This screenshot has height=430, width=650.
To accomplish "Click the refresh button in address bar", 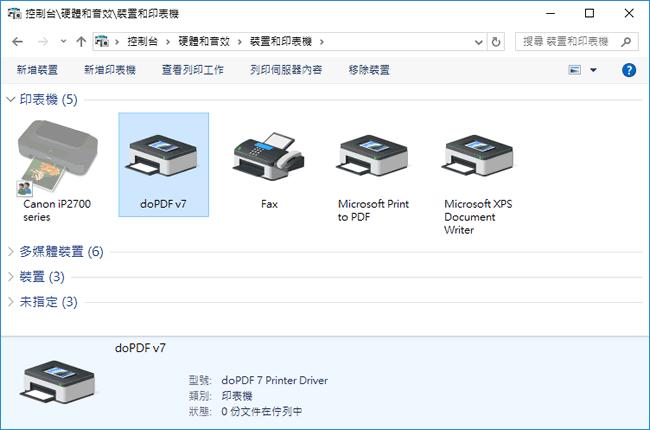I will click(x=497, y=42).
